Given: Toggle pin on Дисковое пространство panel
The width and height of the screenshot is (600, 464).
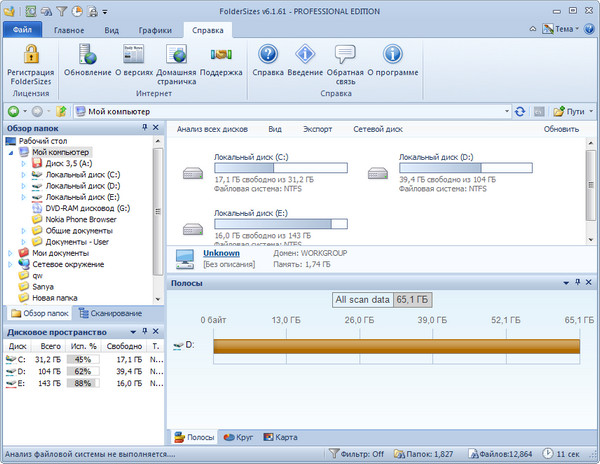Looking at the screenshot, I should (x=143, y=332).
